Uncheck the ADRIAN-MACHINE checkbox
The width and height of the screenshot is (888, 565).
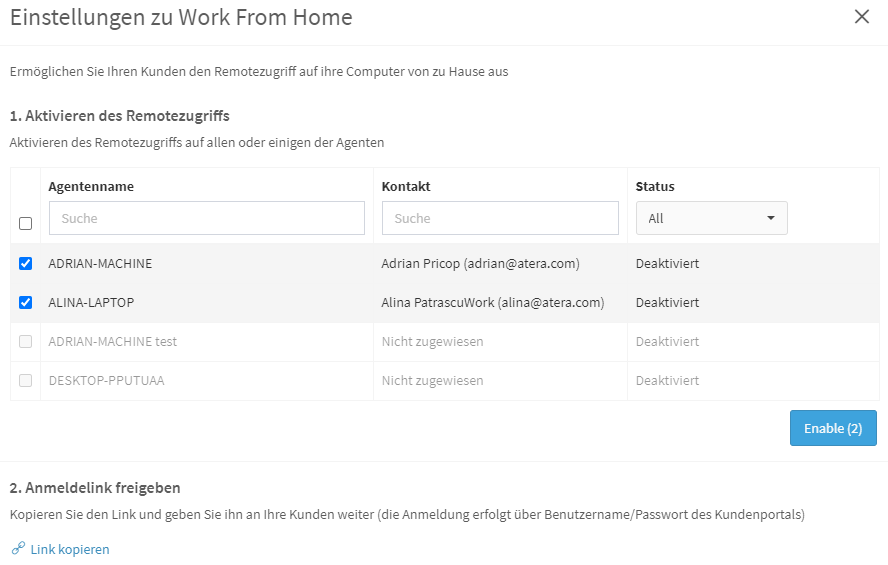click(x=25, y=264)
